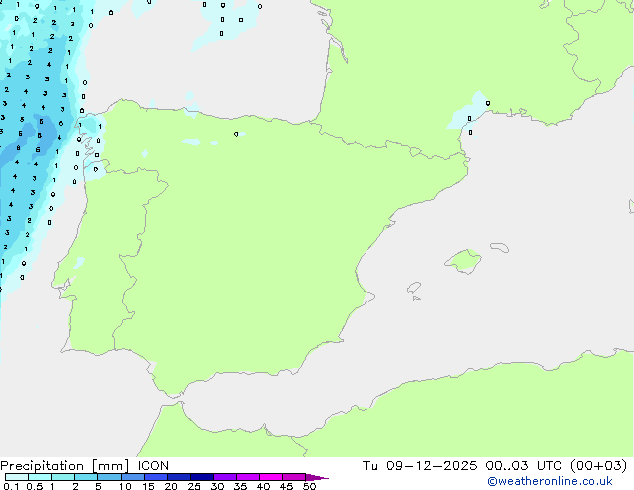Image resolution: width=634 pixels, height=490 pixels.
Task: Pick the 10–15 mm blue legend swatch
Action: coord(132,477)
